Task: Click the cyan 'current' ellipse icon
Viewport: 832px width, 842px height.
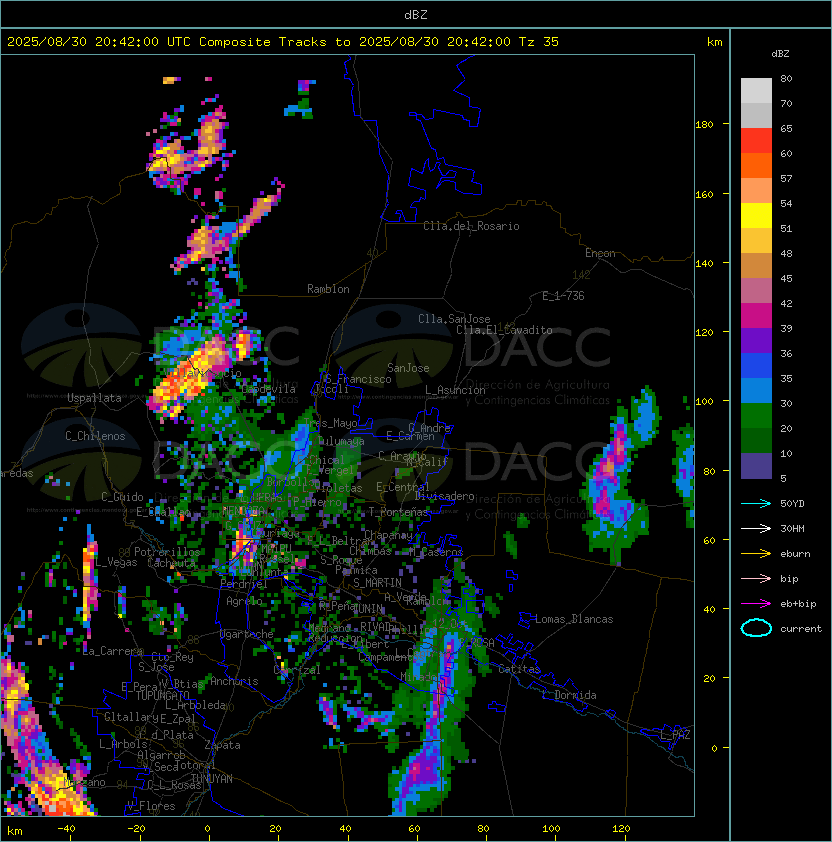Action: tap(756, 628)
